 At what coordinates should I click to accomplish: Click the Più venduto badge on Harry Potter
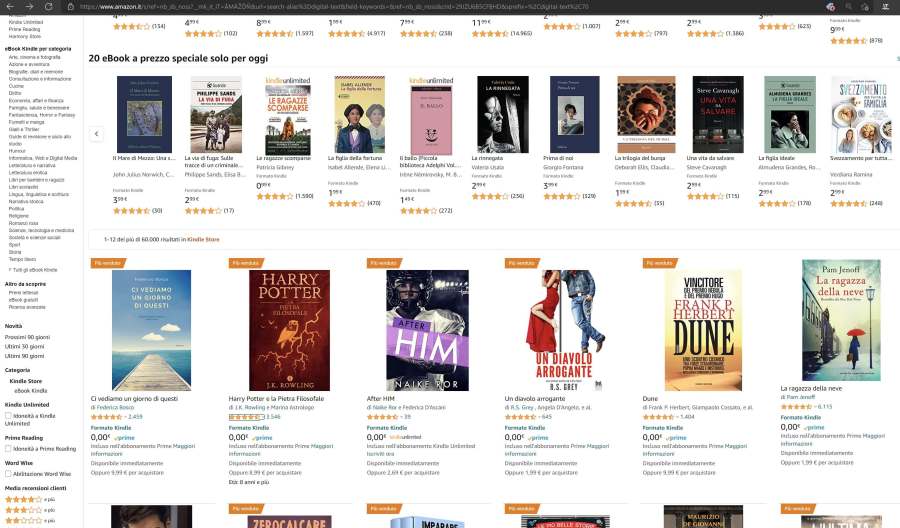point(246,263)
